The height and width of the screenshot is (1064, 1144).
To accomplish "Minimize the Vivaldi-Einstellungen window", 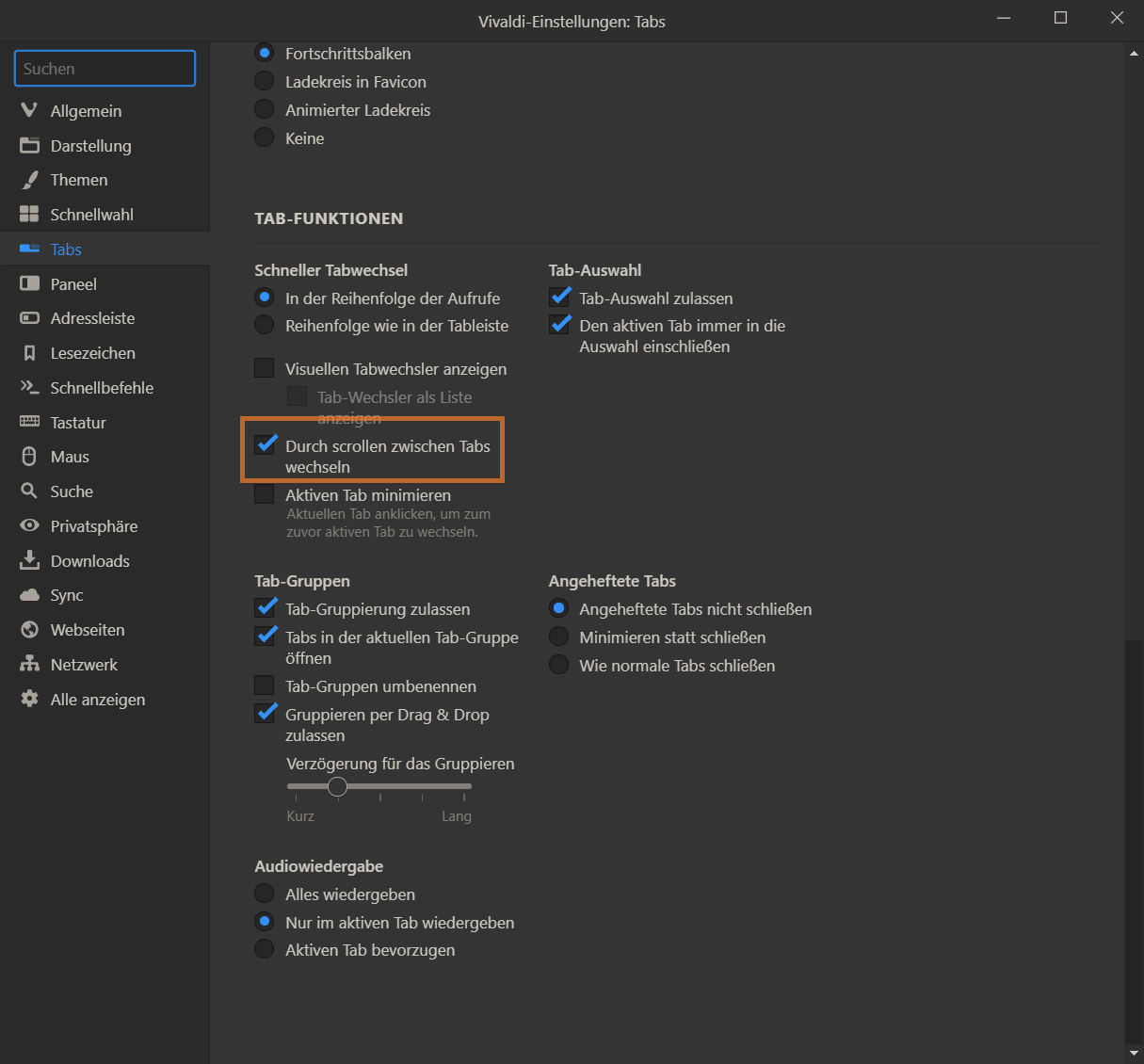I will tap(1004, 18).
